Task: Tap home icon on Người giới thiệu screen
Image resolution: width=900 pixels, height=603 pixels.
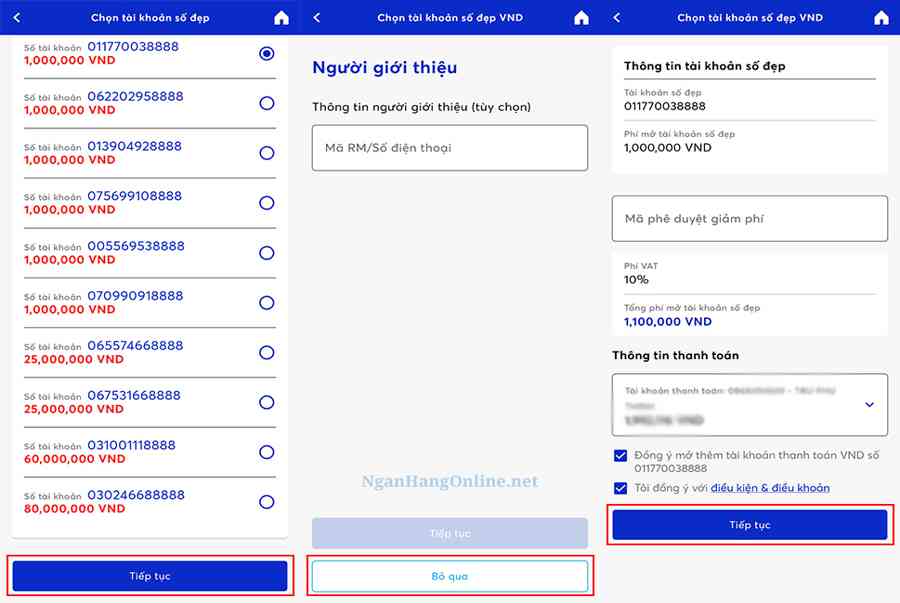Action: 581,18
